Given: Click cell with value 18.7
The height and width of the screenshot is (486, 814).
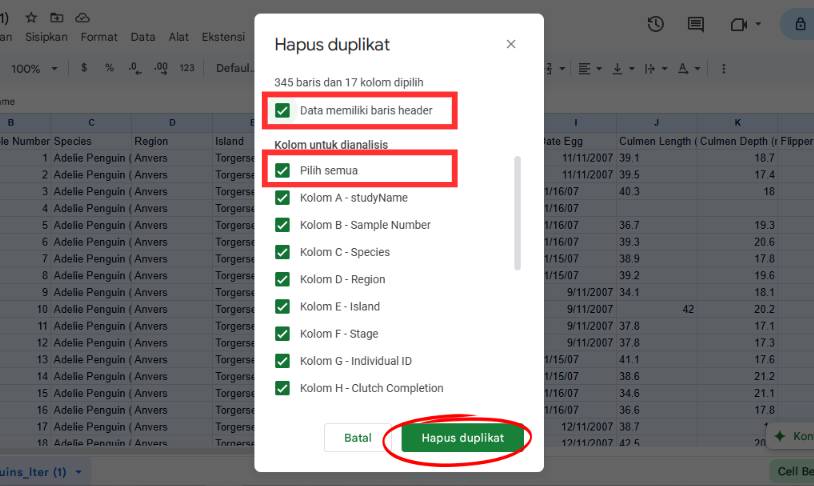Looking at the screenshot, I should 737,158.
